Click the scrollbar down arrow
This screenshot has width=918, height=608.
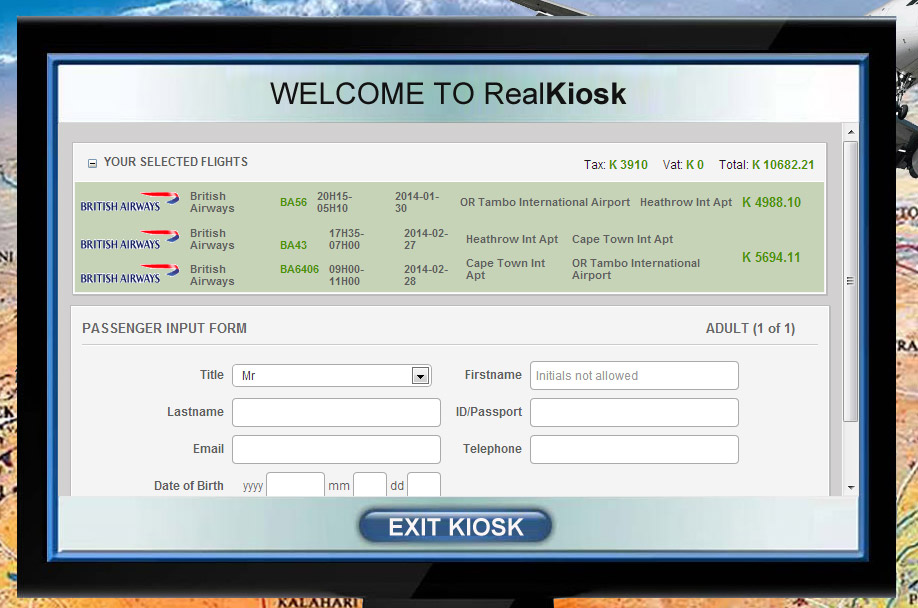click(x=851, y=487)
